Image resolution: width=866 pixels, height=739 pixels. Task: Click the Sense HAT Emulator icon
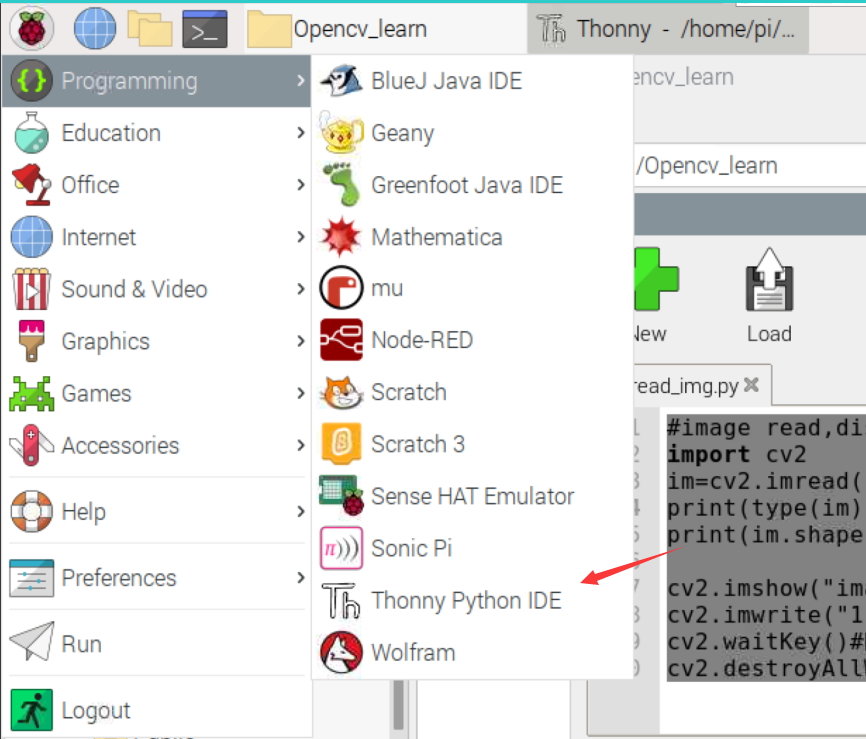[x=341, y=495]
